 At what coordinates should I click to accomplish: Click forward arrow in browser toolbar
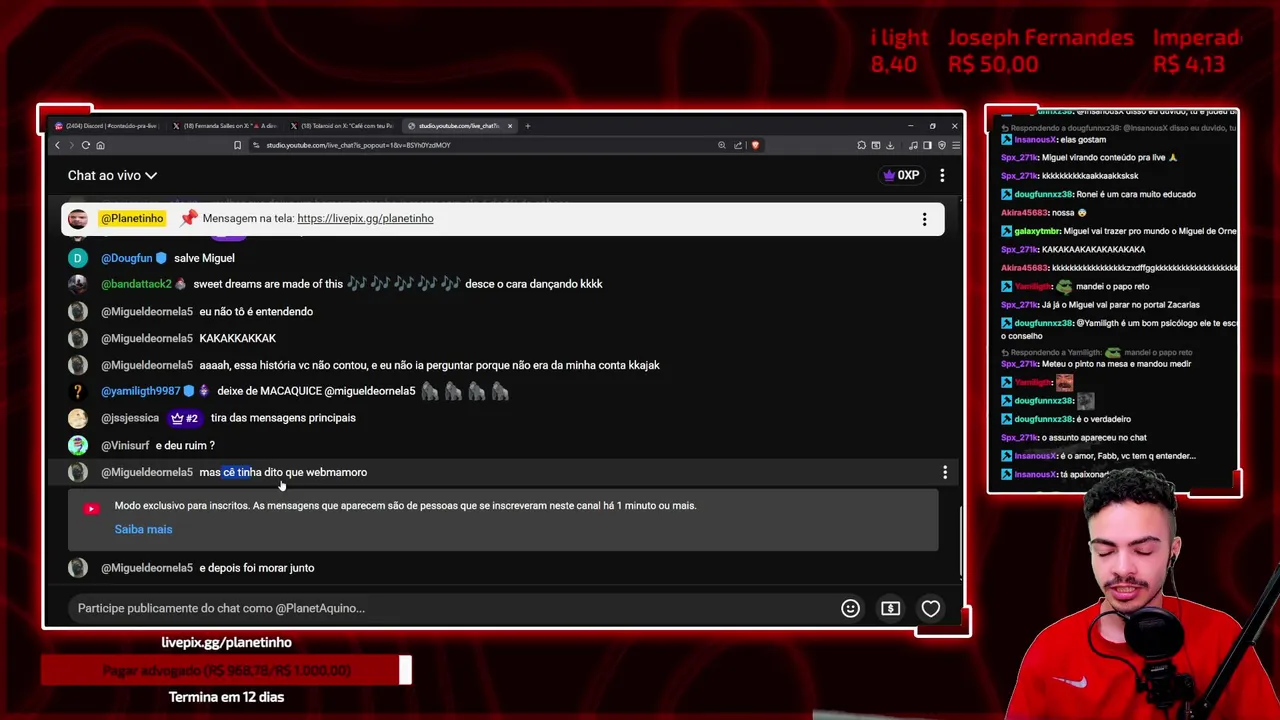point(71,145)
